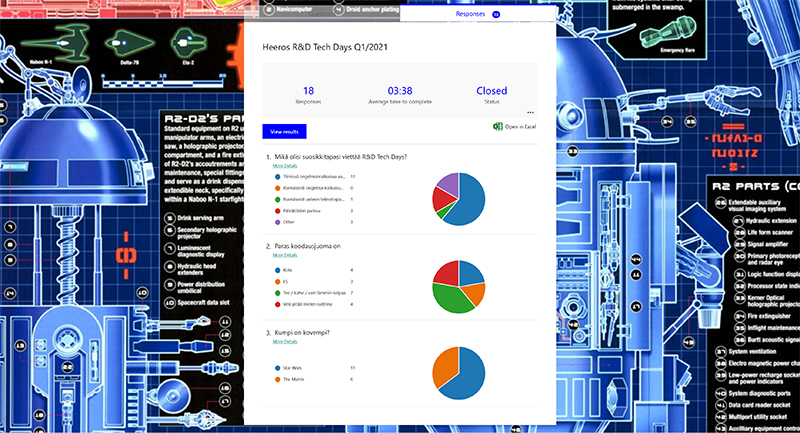Screen dimensions: 800x433
Task: Switch to the Responses tab
Action: (x=478, y=14)
